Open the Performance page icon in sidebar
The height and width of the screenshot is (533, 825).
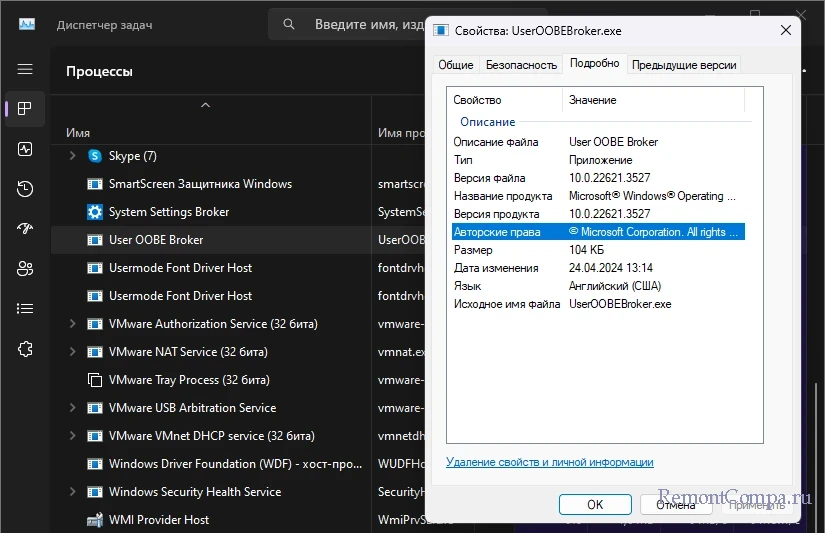[25, 149]
